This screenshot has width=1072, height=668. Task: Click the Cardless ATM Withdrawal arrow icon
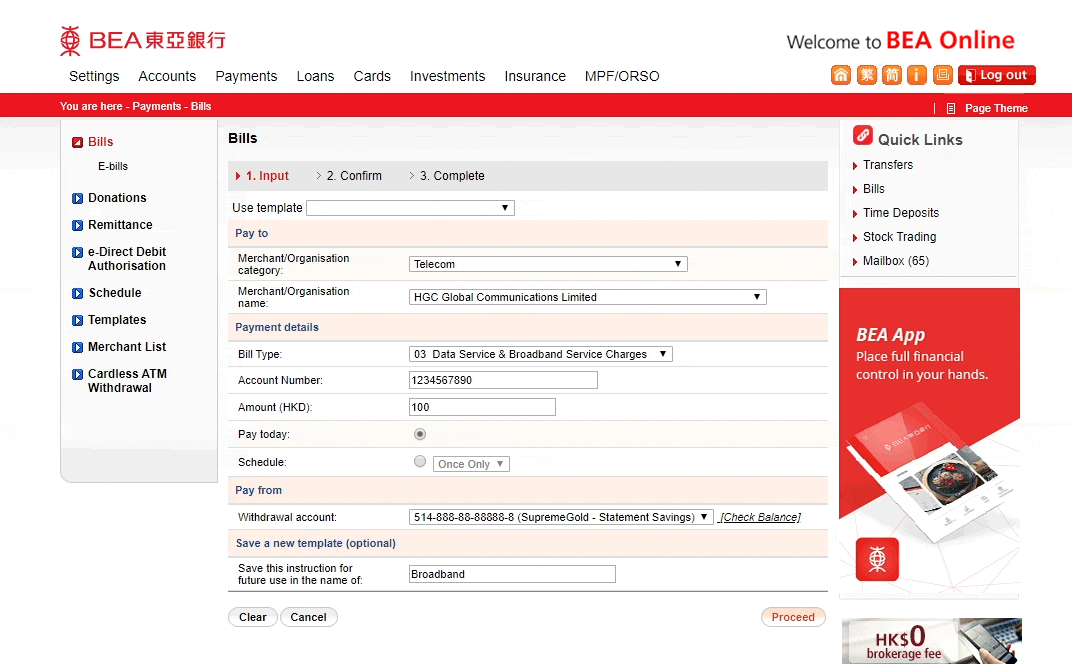[x=77, y=374]
